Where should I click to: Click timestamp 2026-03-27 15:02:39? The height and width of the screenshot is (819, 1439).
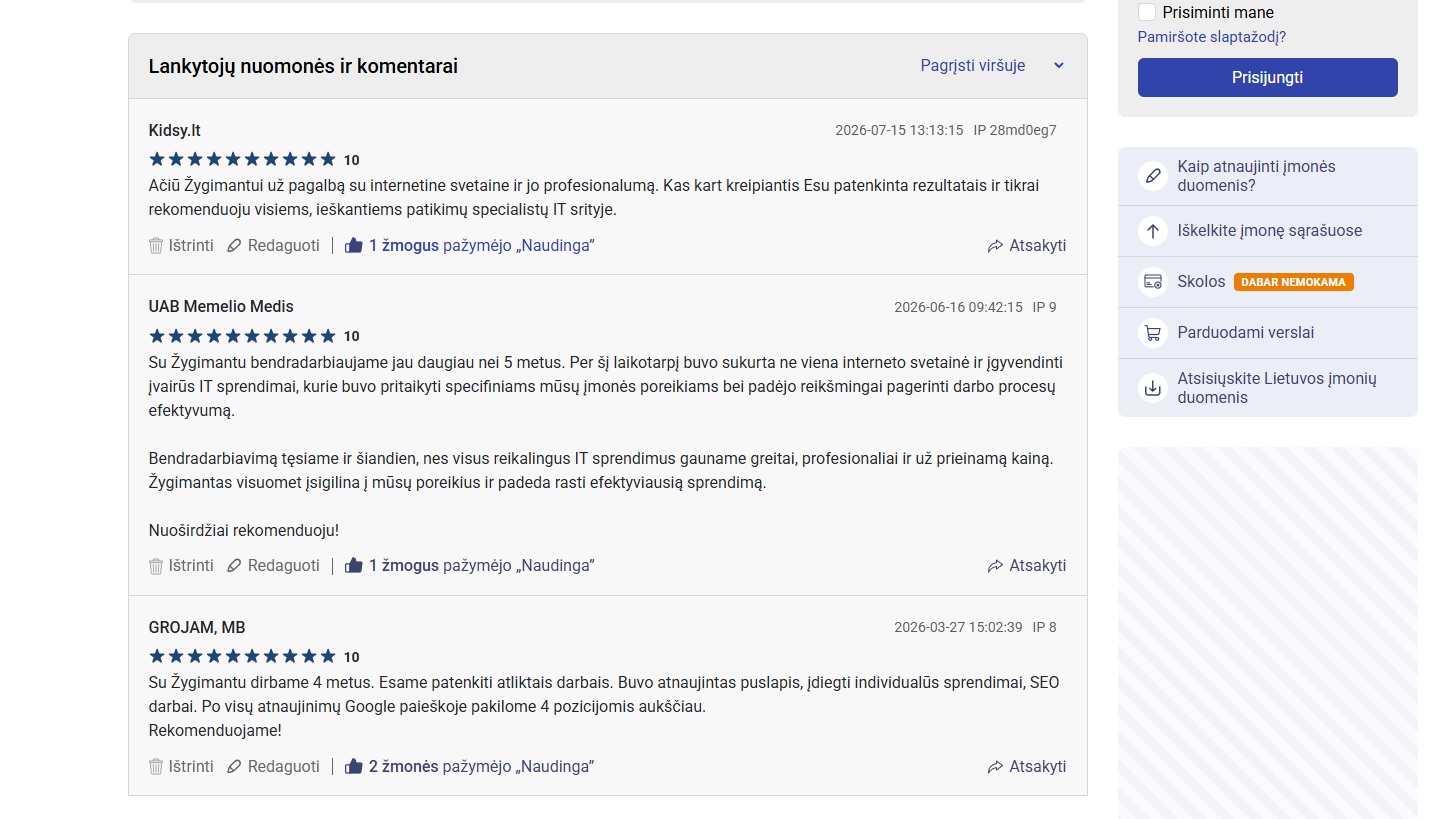pos(958,627)
